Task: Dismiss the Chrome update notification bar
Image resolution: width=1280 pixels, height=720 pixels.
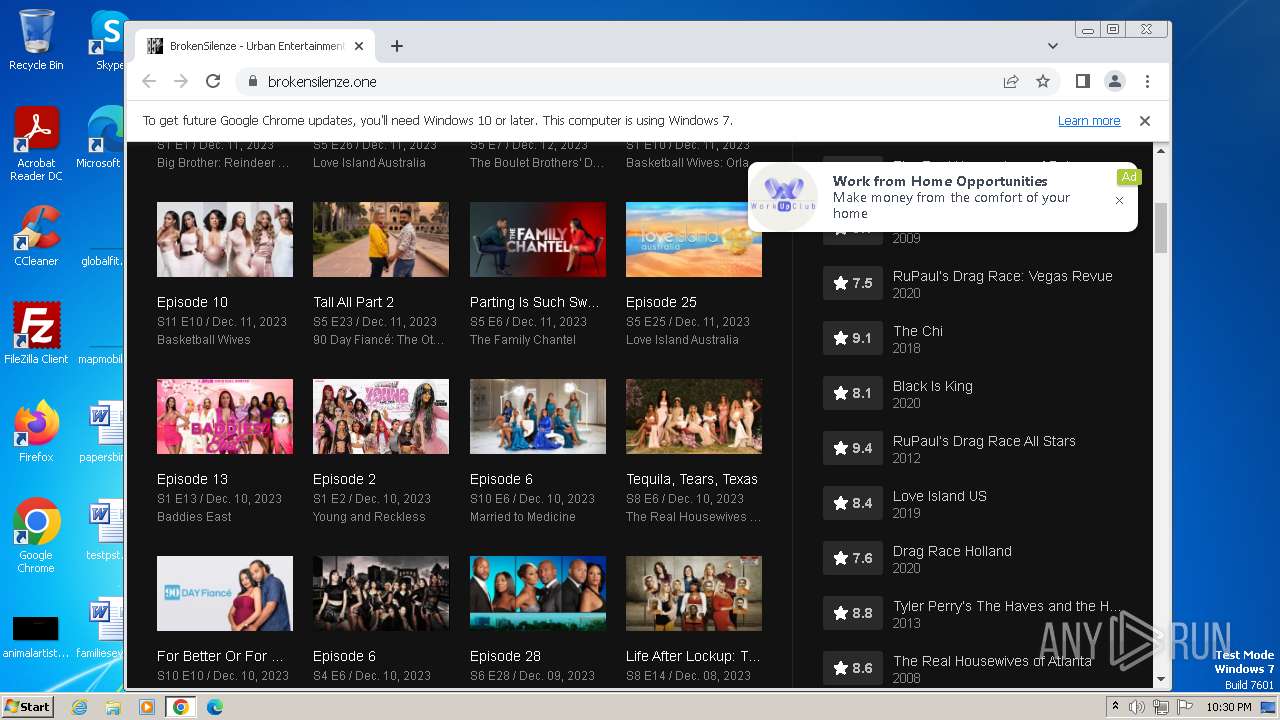Action: pos(1145,120)
